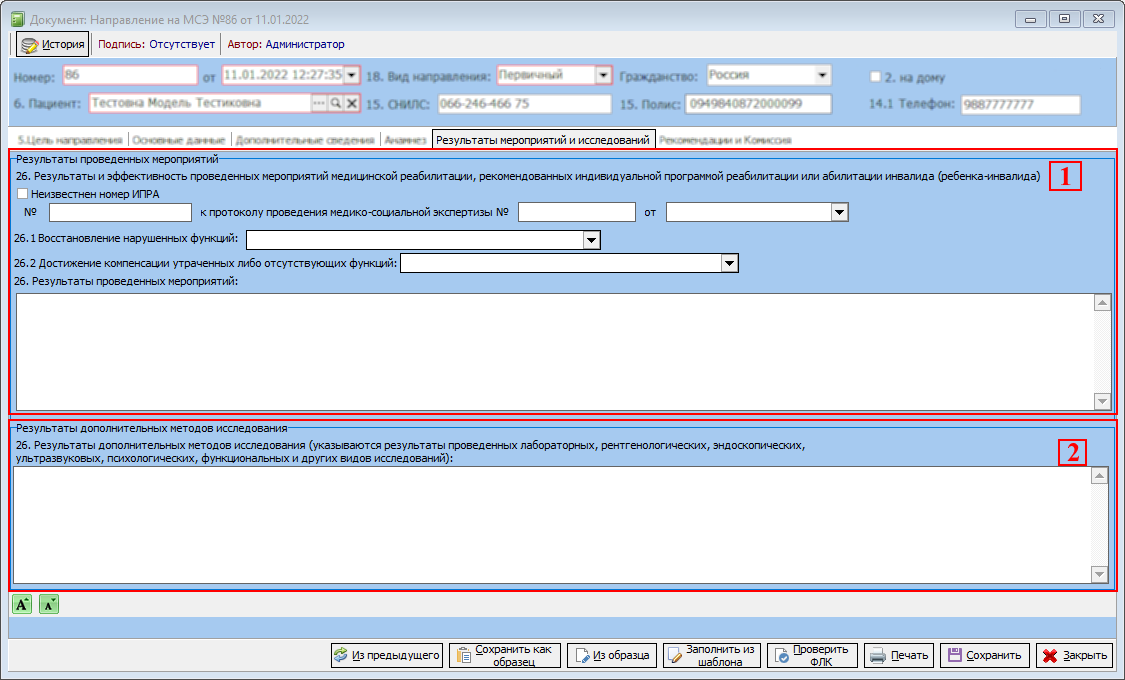The width and height of the screenshot is (1125, 680).
Task: Save the document with Сохранить
Action: (985, 656)
